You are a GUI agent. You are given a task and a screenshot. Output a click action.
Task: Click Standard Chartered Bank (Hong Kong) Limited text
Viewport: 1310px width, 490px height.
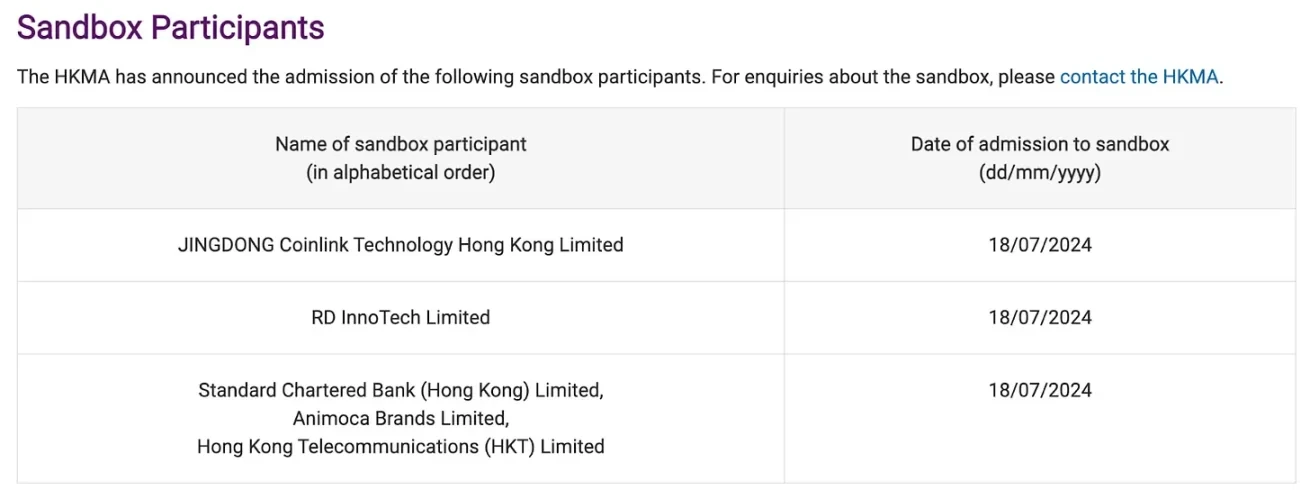400,390
